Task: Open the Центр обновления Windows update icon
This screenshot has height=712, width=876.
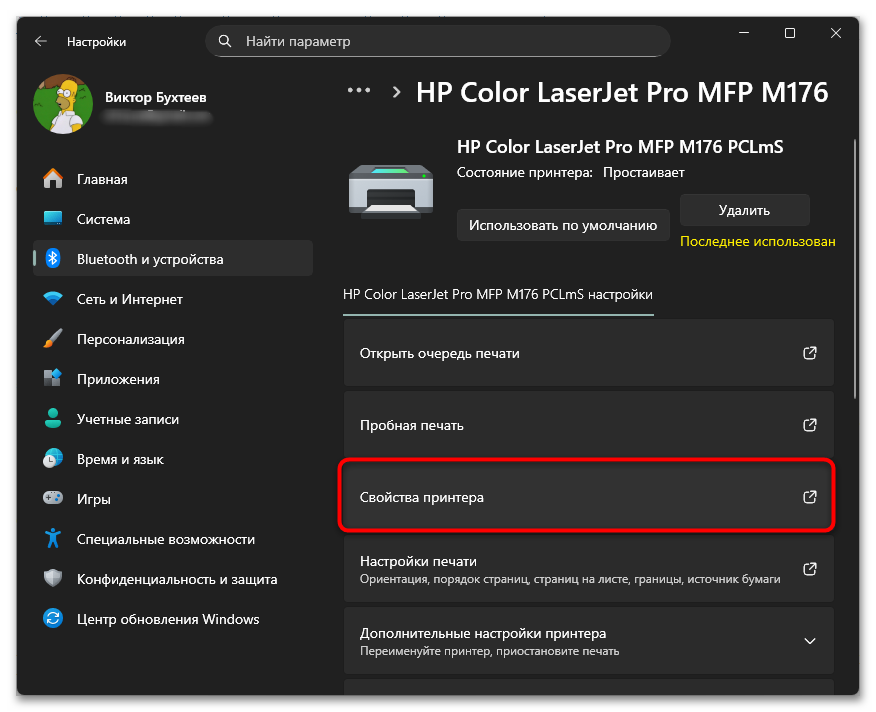Action: [x=53, y=618]
